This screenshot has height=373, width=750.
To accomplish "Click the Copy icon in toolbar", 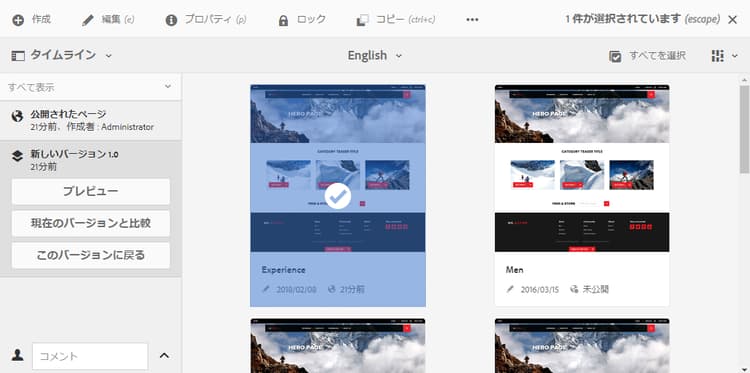I will pyautogui.click(x=362, y=20).
